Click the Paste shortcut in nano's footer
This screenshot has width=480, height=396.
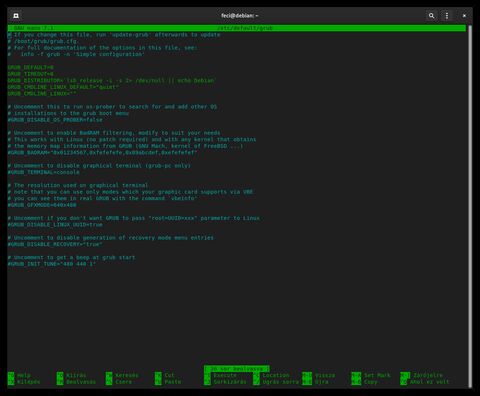click(168, 382)
